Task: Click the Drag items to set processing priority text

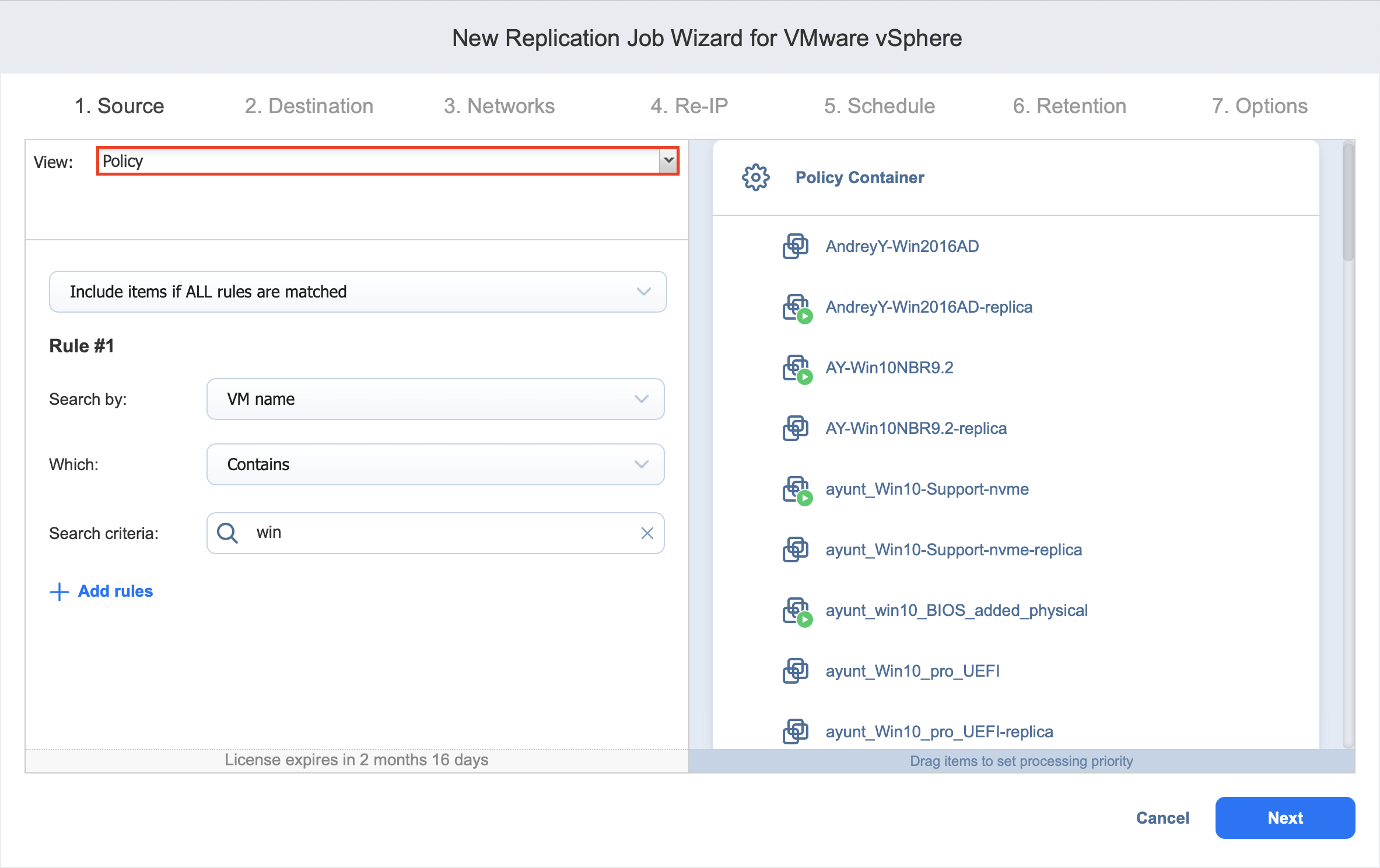Action: click(1021, 761)
